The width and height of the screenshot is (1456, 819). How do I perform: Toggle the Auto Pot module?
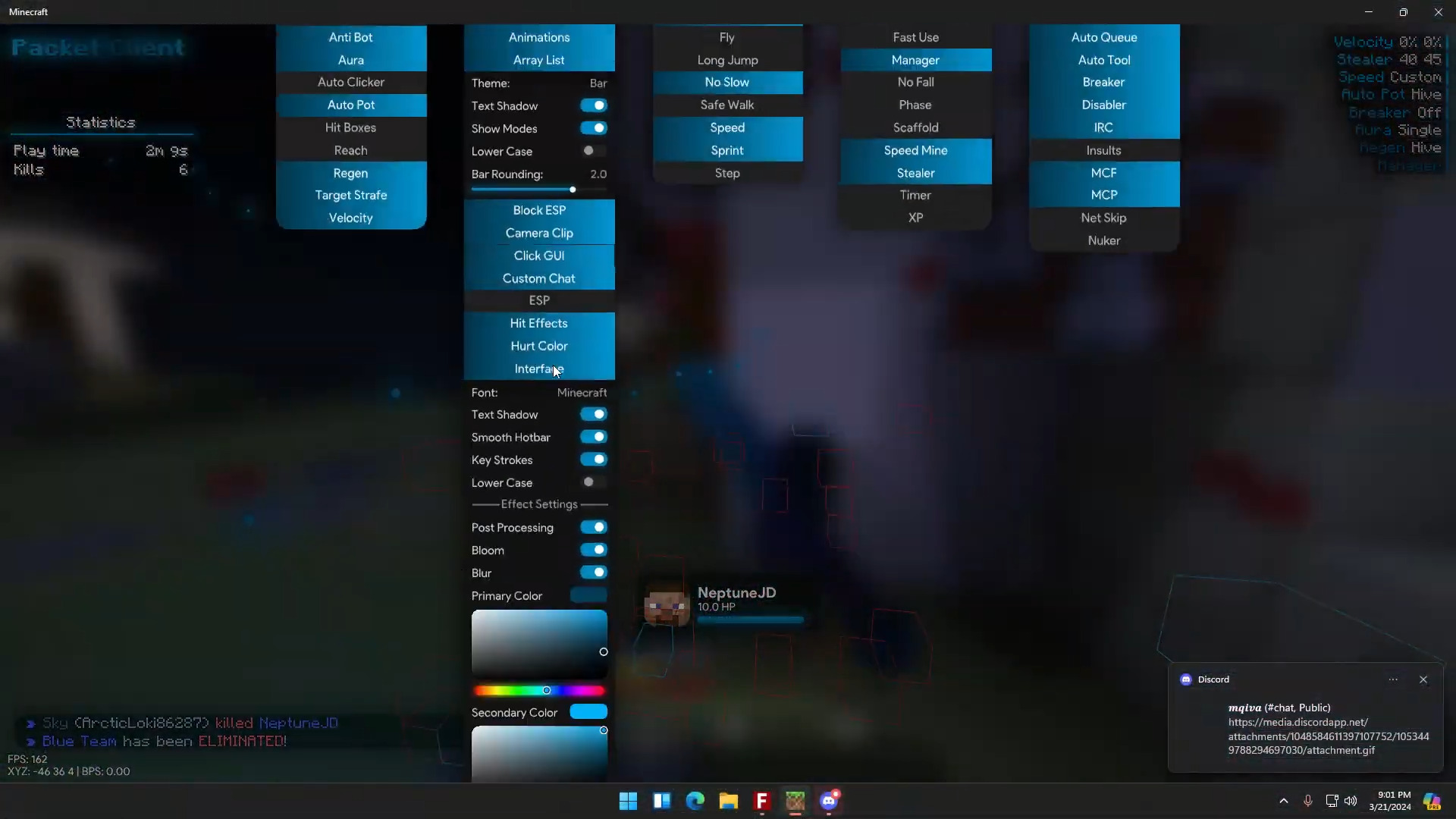(351, 105)
